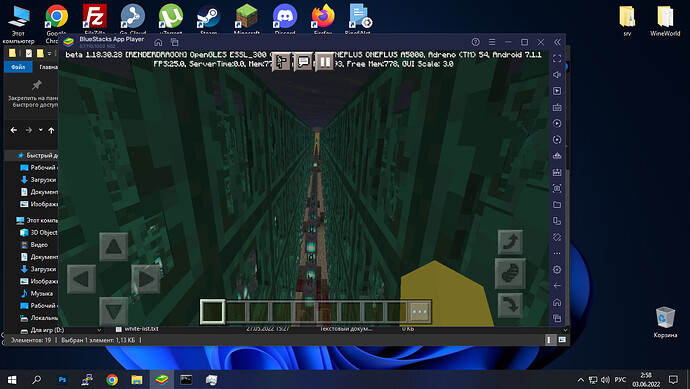Viewport: 690px width, 389px height.
Task: Tap the Minecraft fly down button
Action: click(x=510, y=305)
